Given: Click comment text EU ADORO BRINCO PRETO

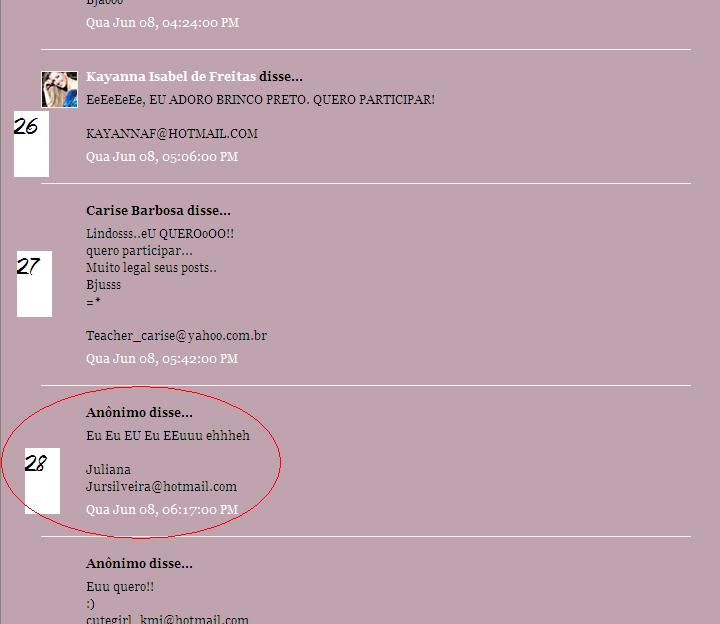Looking at the screenshot, I should pos(228,100).
